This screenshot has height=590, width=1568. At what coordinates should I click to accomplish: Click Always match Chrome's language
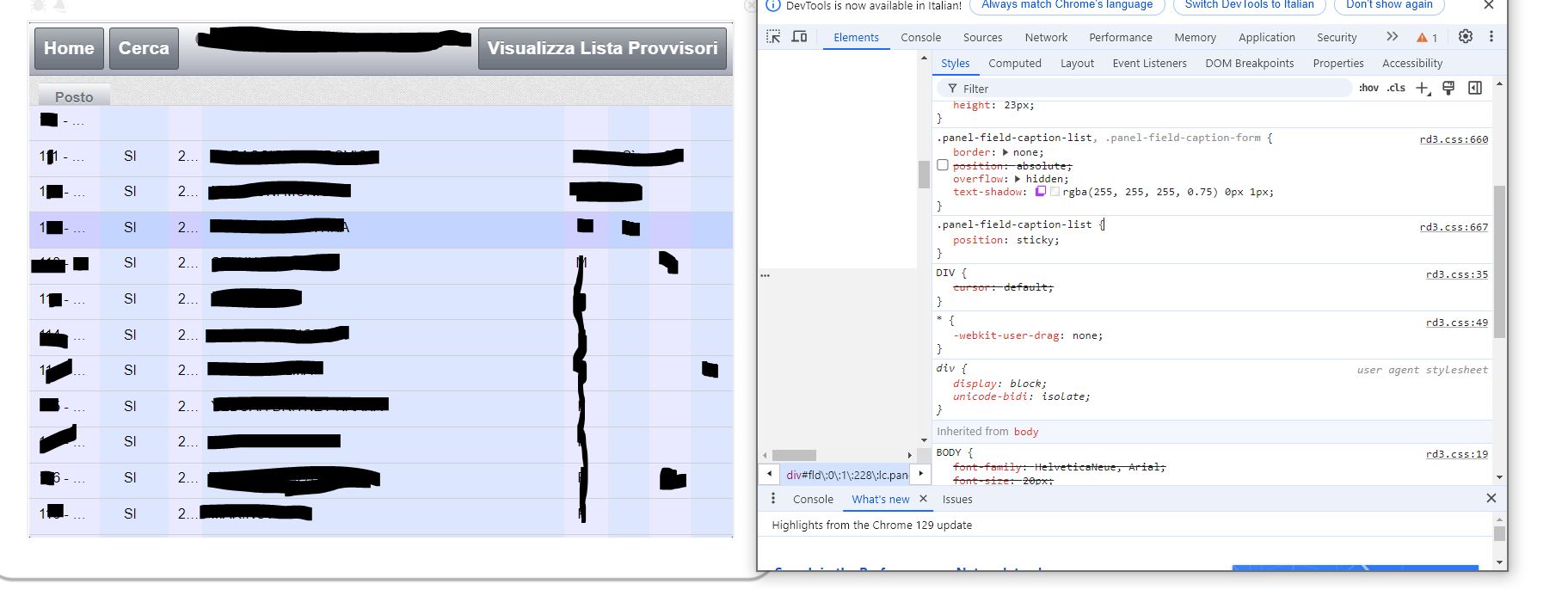coord(1067,5)
